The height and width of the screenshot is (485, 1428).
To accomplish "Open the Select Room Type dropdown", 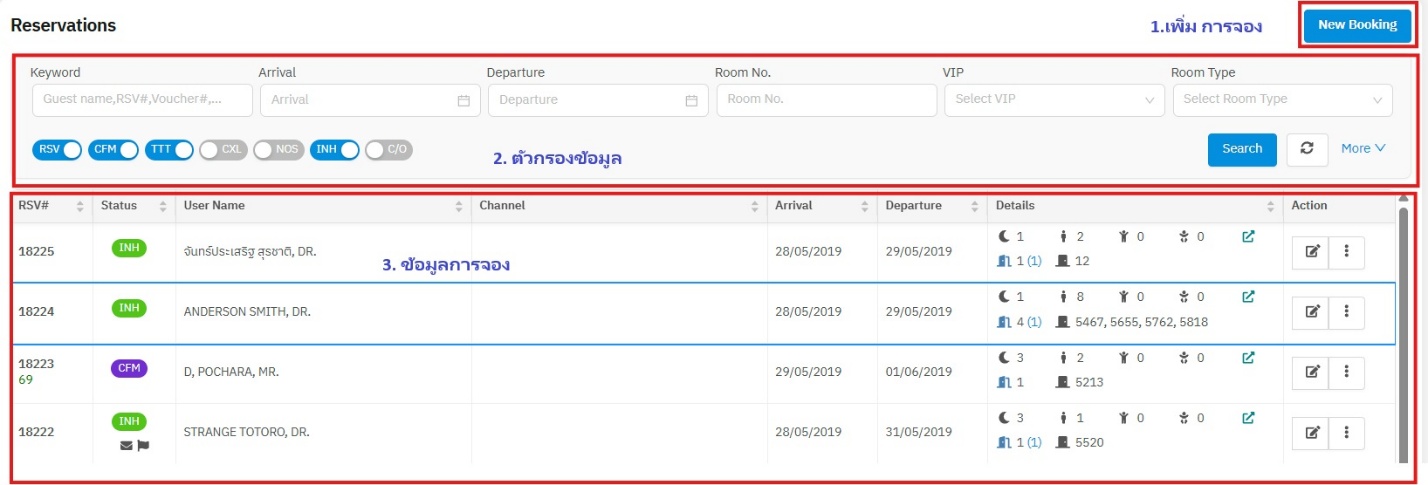I will click(x=1282, y=100).
